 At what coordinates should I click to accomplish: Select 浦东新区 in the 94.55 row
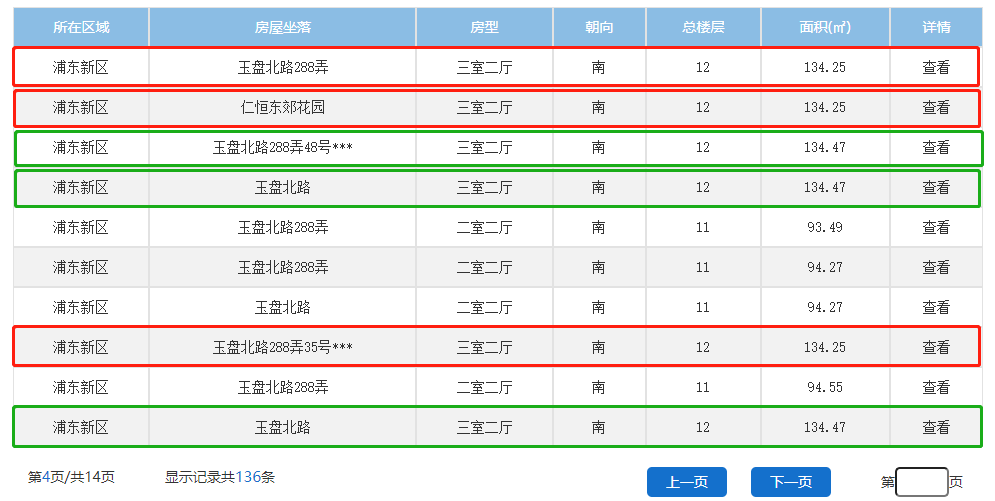pos(81,387)
